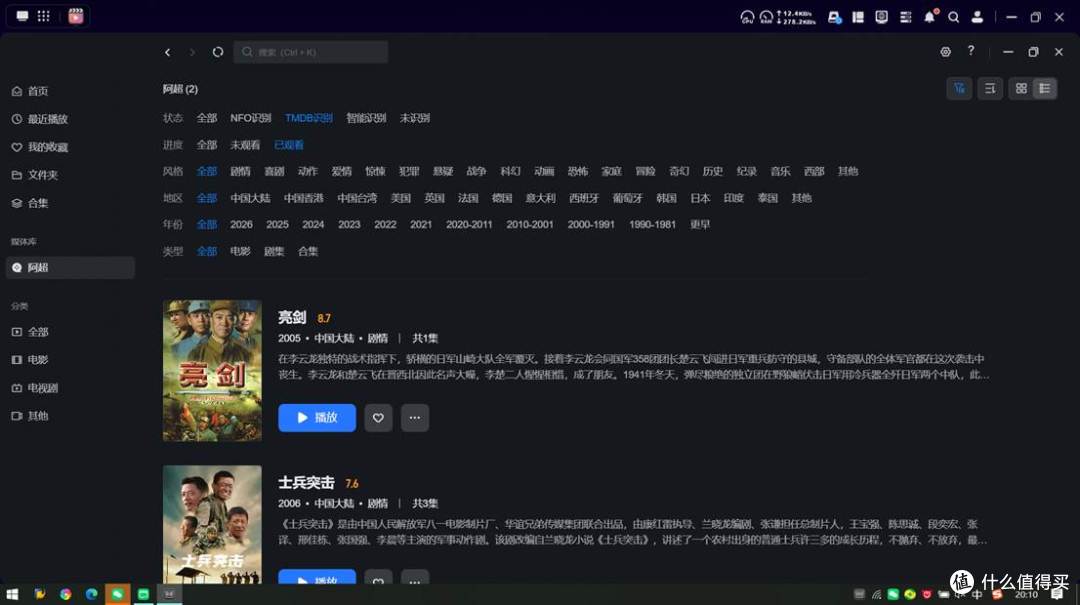Viewport: 1080px width, 605px height.
Task: Select the 阿超 media library
Action: click(x=70, y=267)
